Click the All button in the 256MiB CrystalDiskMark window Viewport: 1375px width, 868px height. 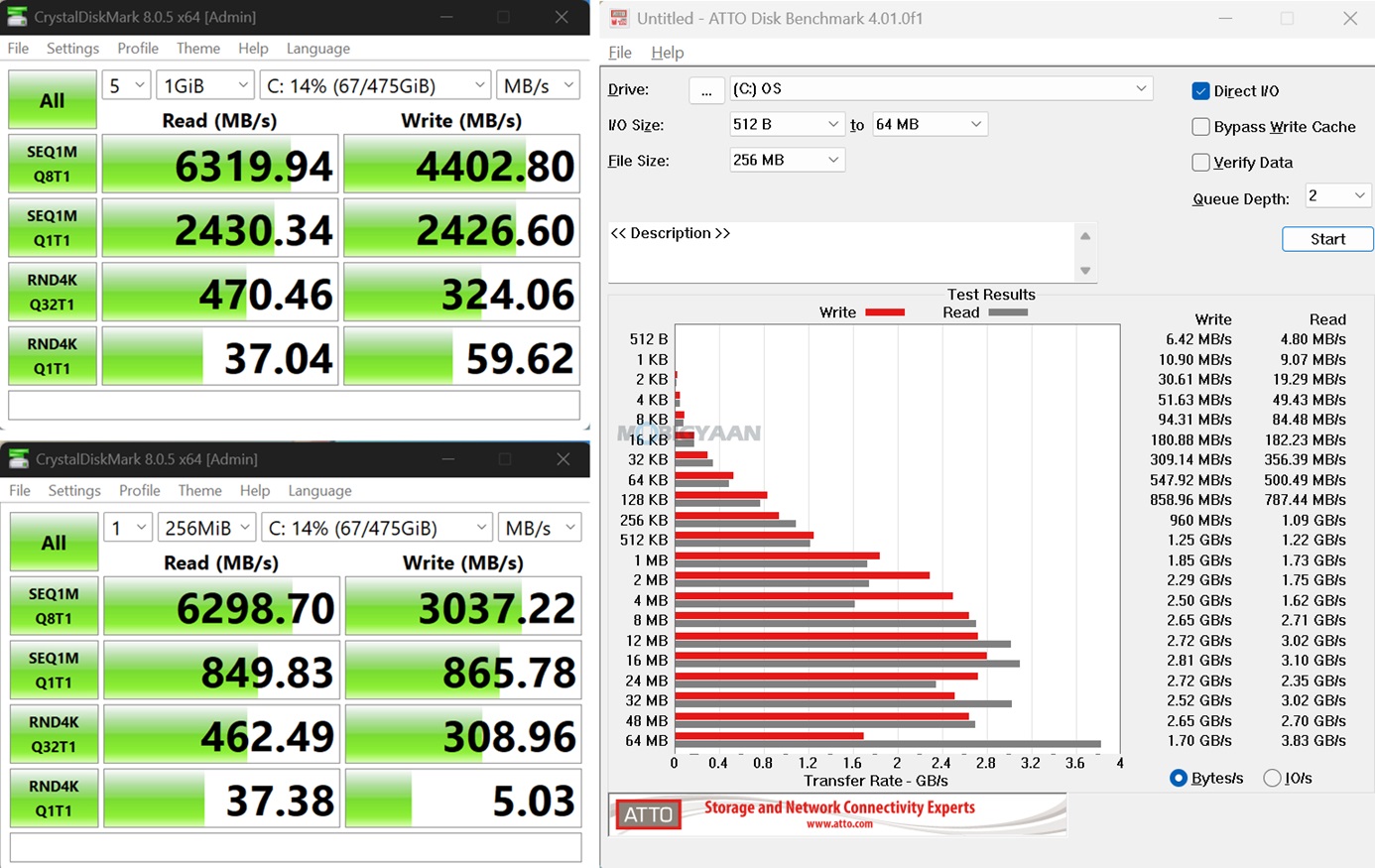click(x=54, y=543)
